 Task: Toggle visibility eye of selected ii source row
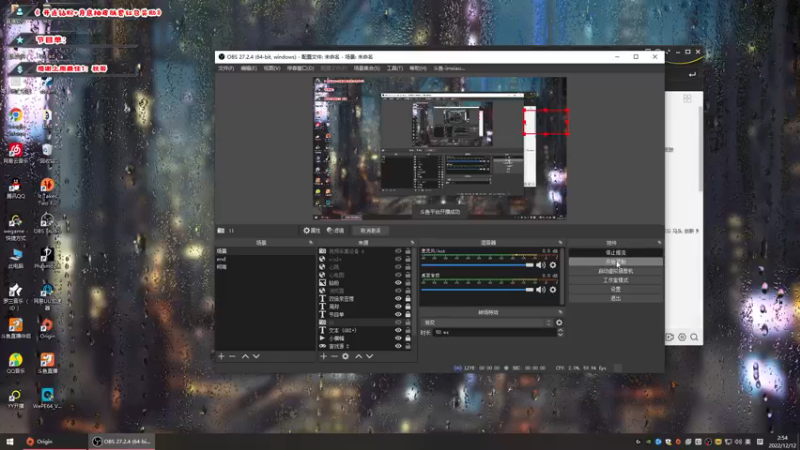pyautogui.click(x=398, y=322)
